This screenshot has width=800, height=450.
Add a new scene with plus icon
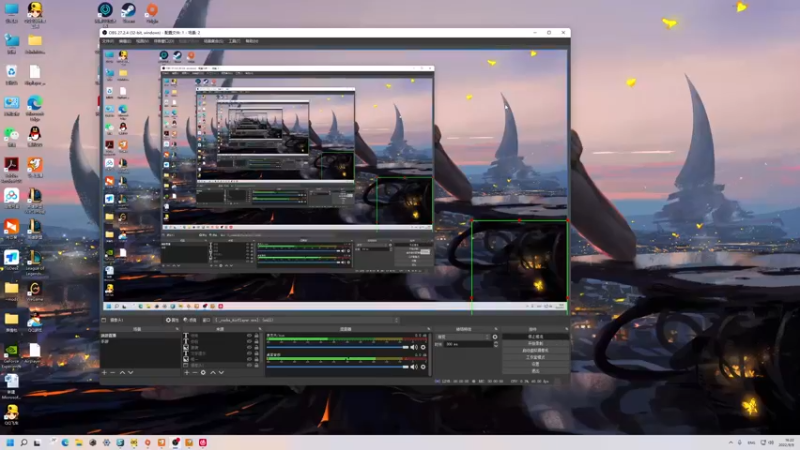pyautogui.click(x=104, y=372)
